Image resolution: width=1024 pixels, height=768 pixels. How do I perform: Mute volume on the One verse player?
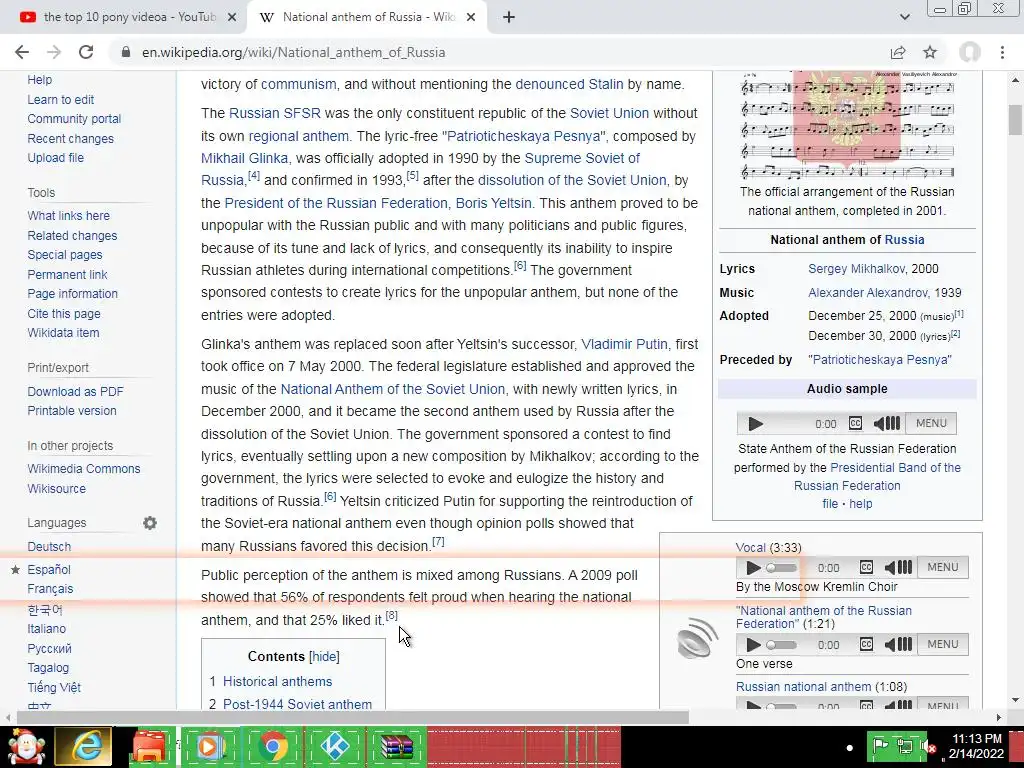click(898, 645)
